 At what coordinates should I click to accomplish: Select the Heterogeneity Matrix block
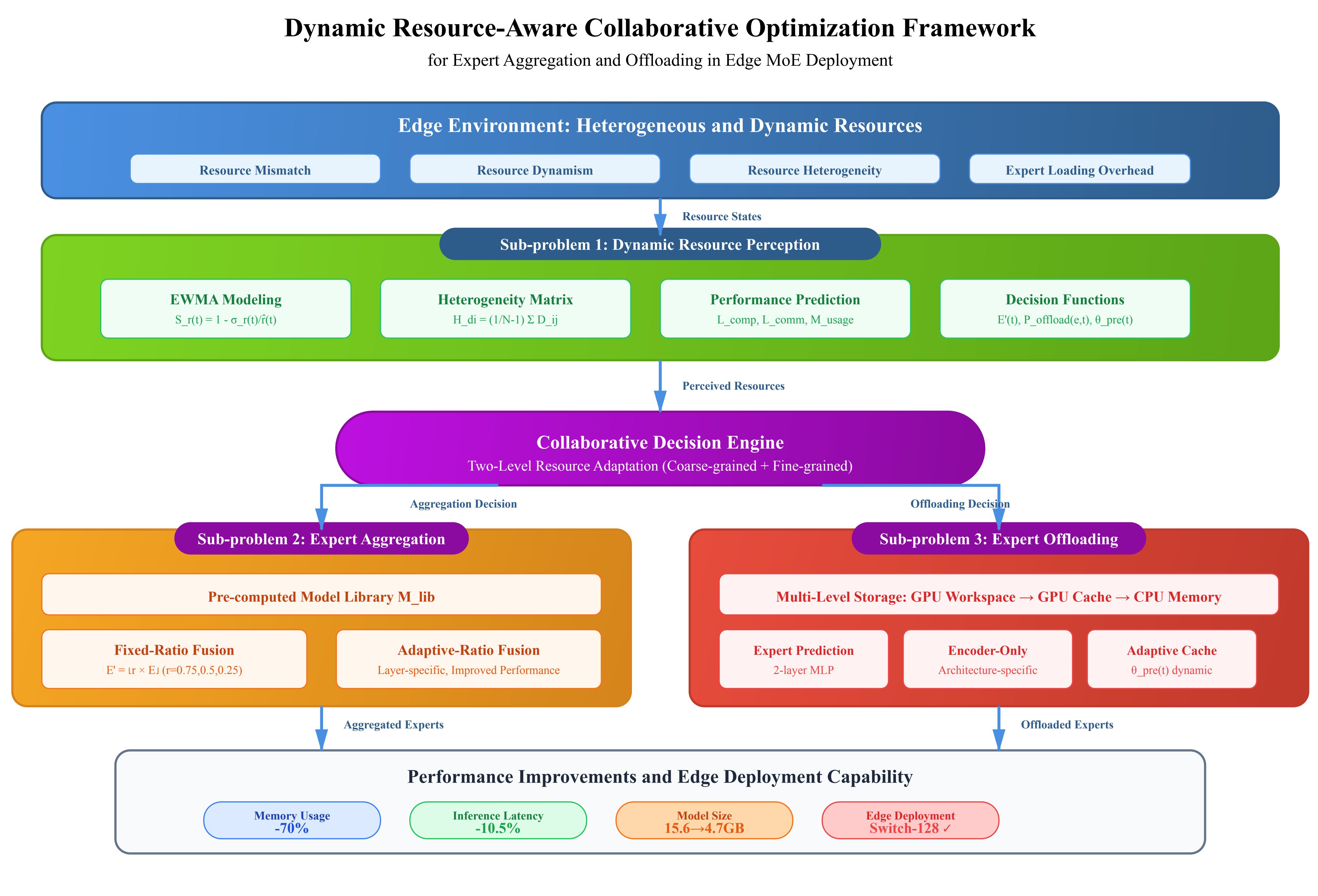click(505, 308)
